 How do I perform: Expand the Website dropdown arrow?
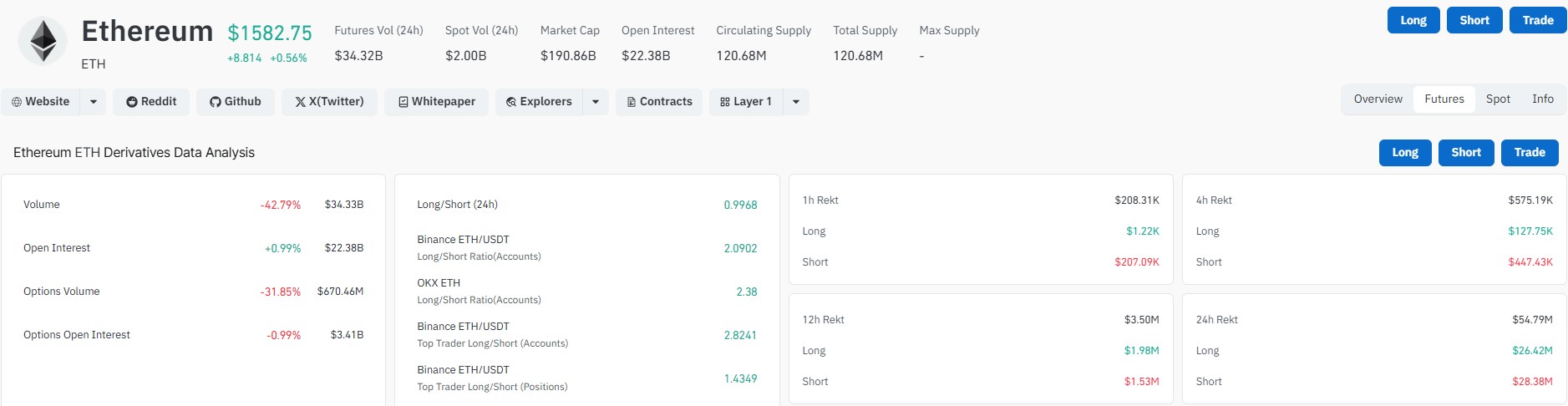coord(94,102)
